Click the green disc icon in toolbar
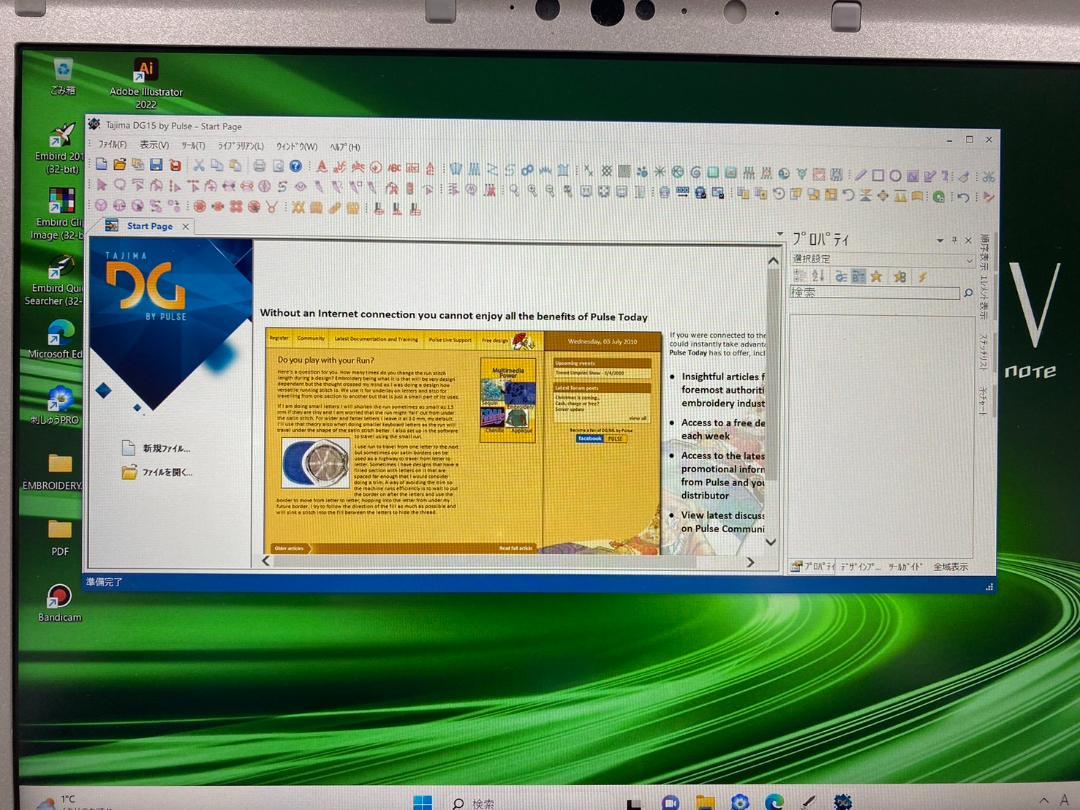Image resolution: width=1080 pixels, height=810 pixels. click(938, 197)
